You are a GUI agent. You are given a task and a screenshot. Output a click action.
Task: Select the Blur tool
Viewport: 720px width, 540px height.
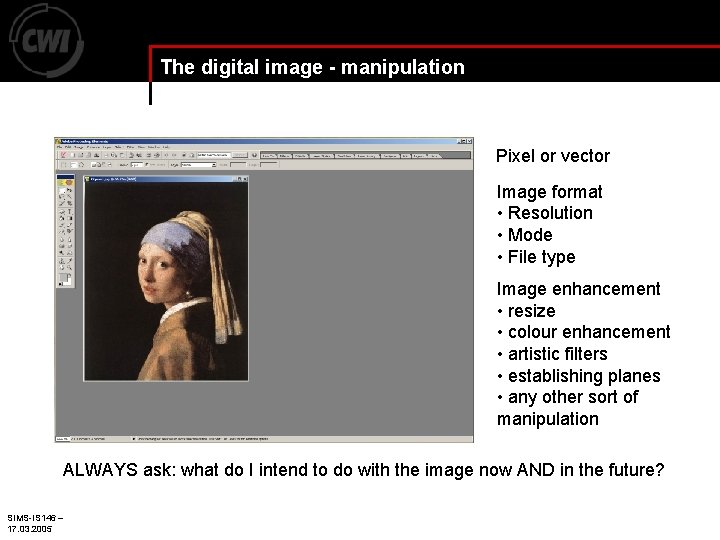tap(62, 240)
